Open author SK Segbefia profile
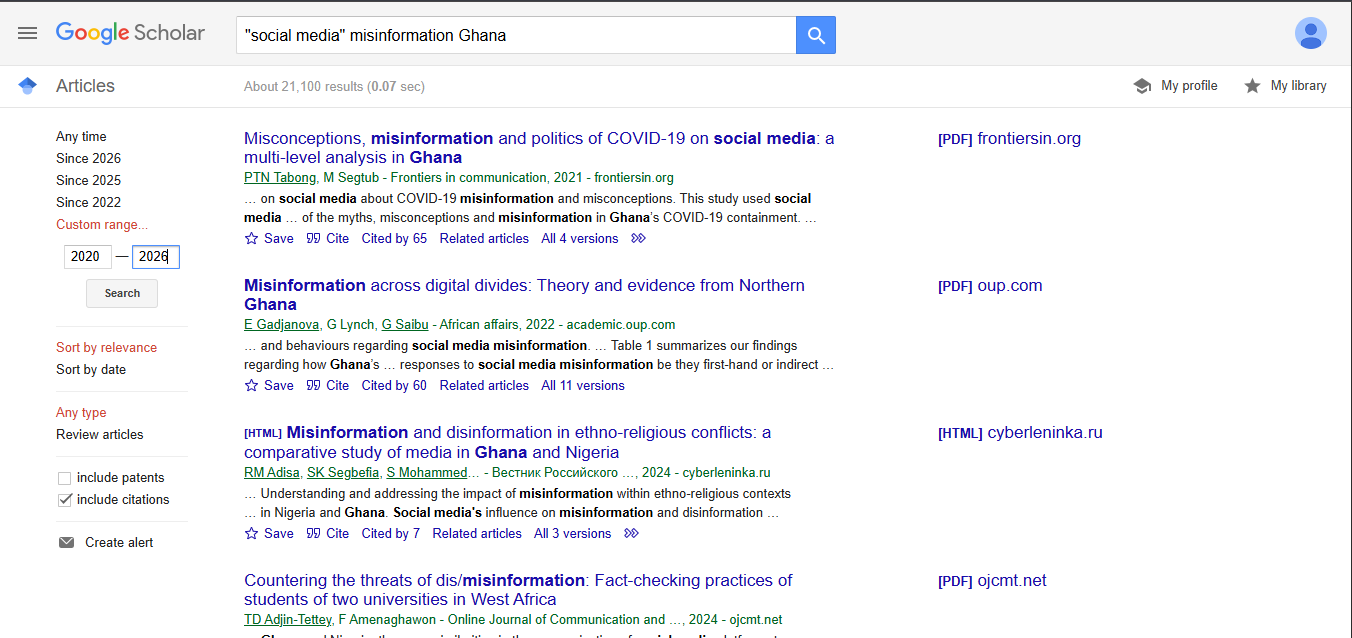Image resolution: width=1352 pixels, height=638 pixels. click(x=342, y=472)
